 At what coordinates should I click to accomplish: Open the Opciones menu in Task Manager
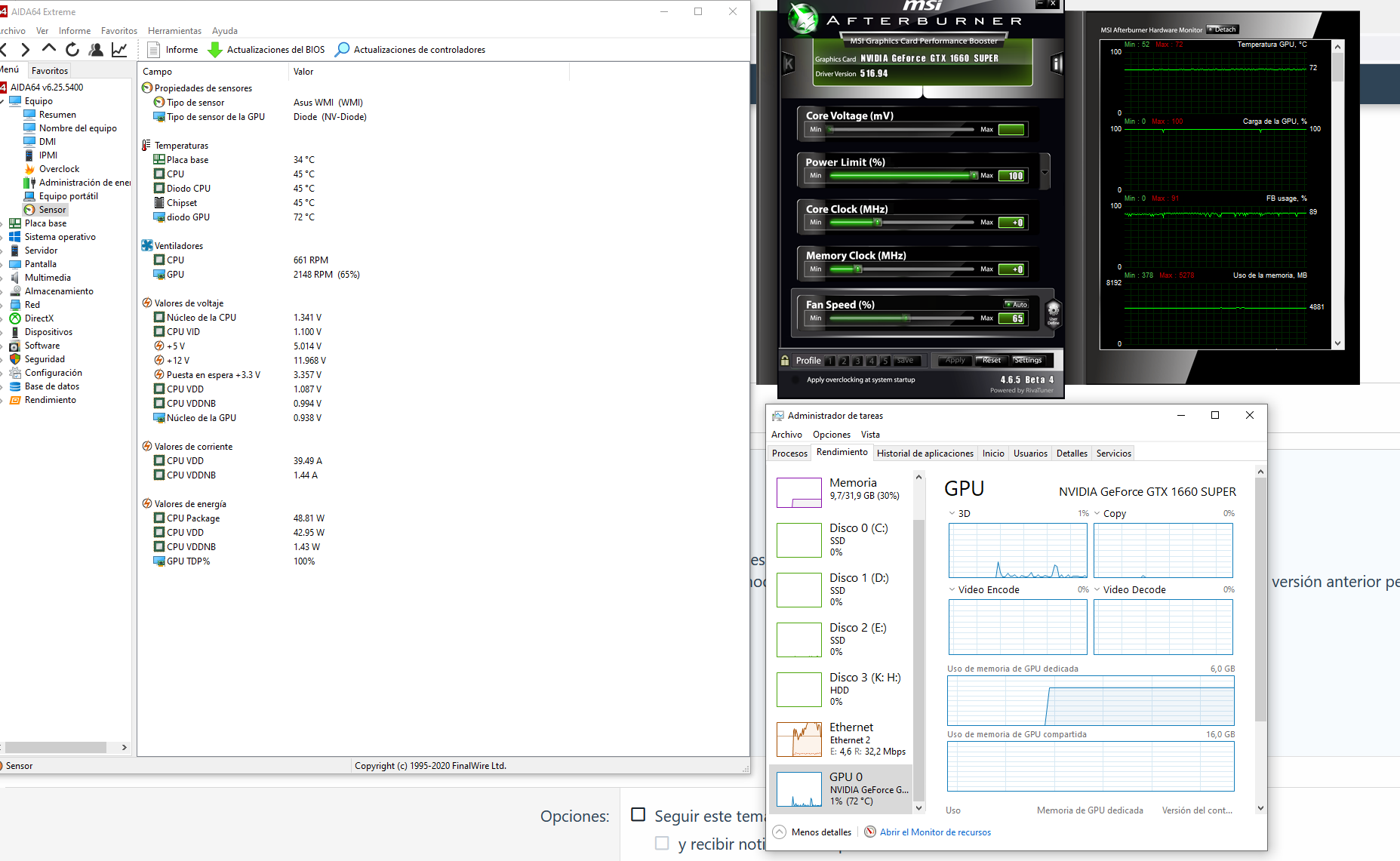click(x=831, y=435)
